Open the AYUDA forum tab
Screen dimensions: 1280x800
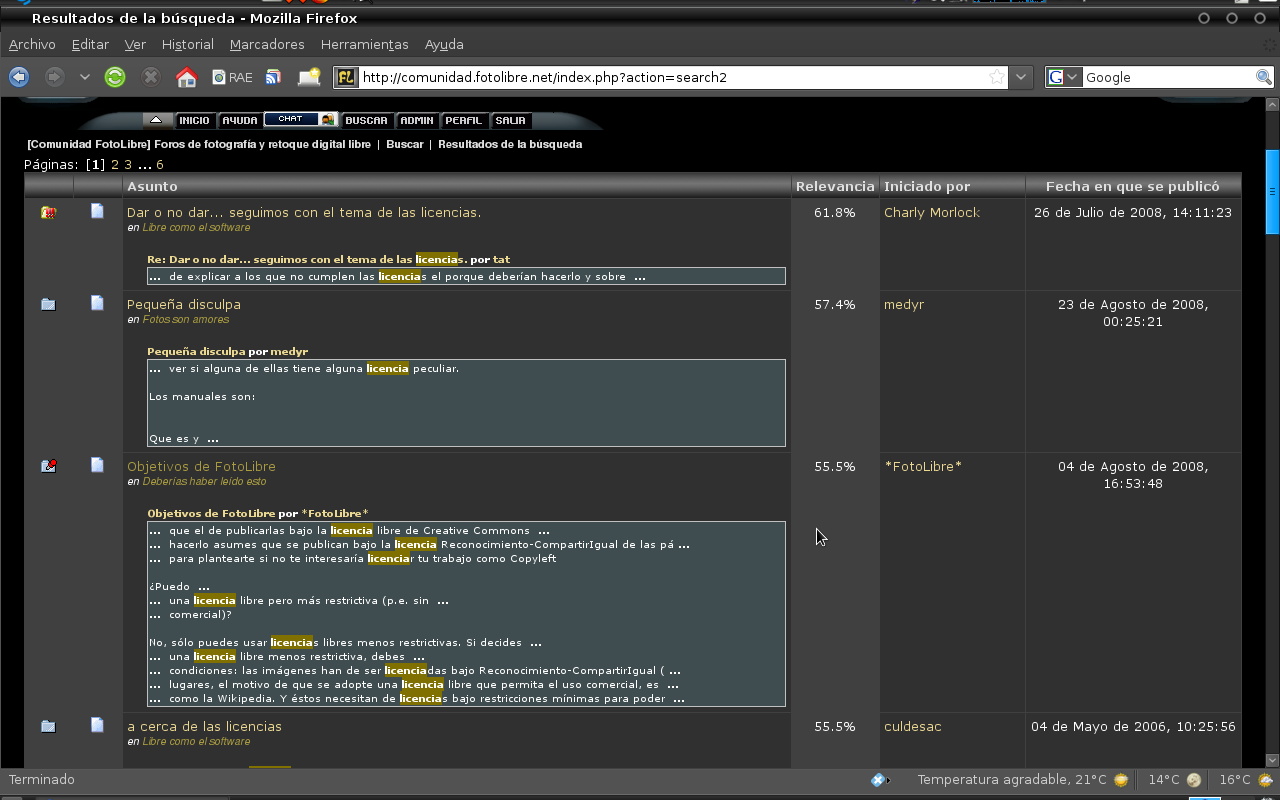(x=240, y=120)
